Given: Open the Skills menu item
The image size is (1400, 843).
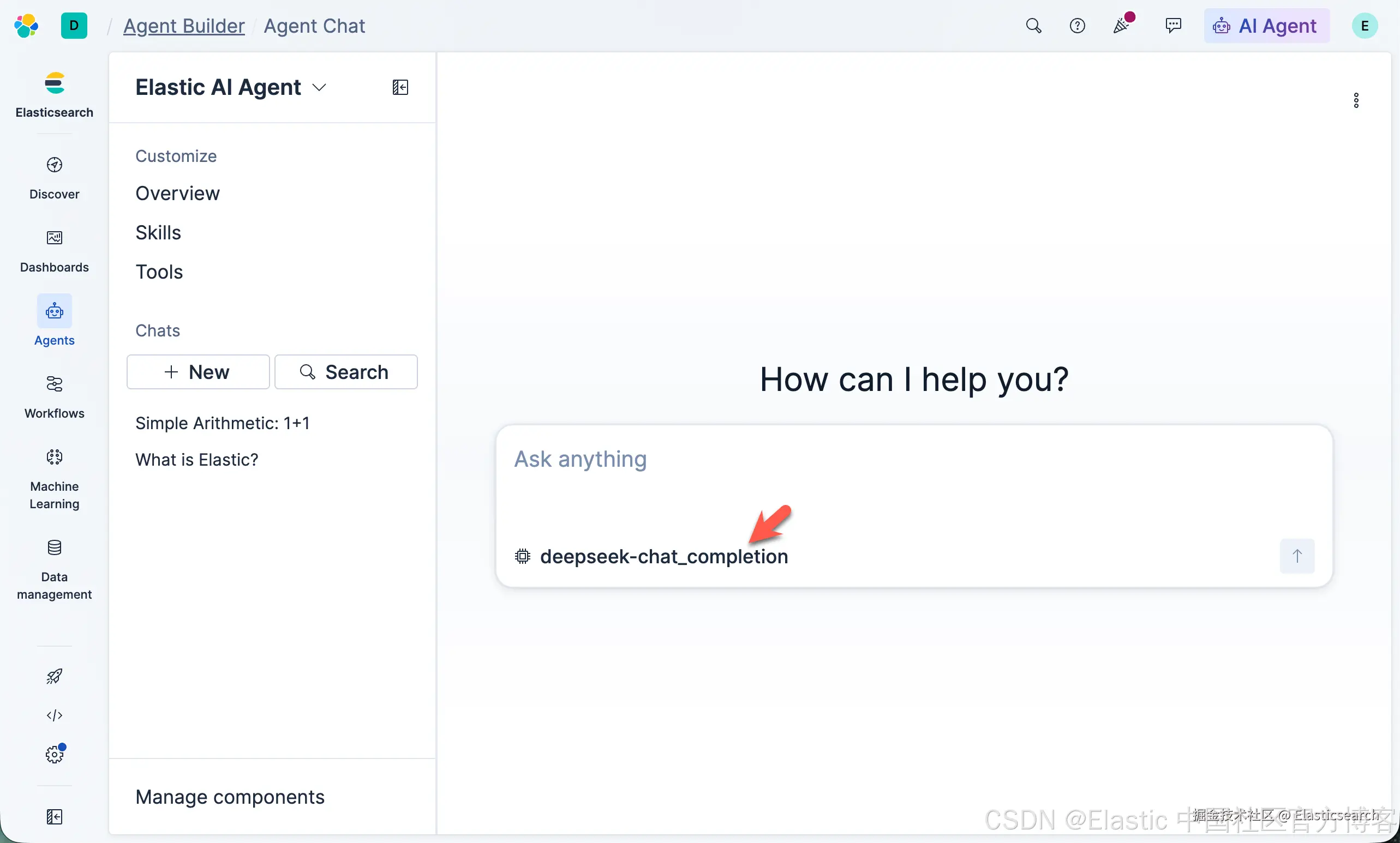Looking at the screenshot, I should pyautogui.click(x=158, y=232).
